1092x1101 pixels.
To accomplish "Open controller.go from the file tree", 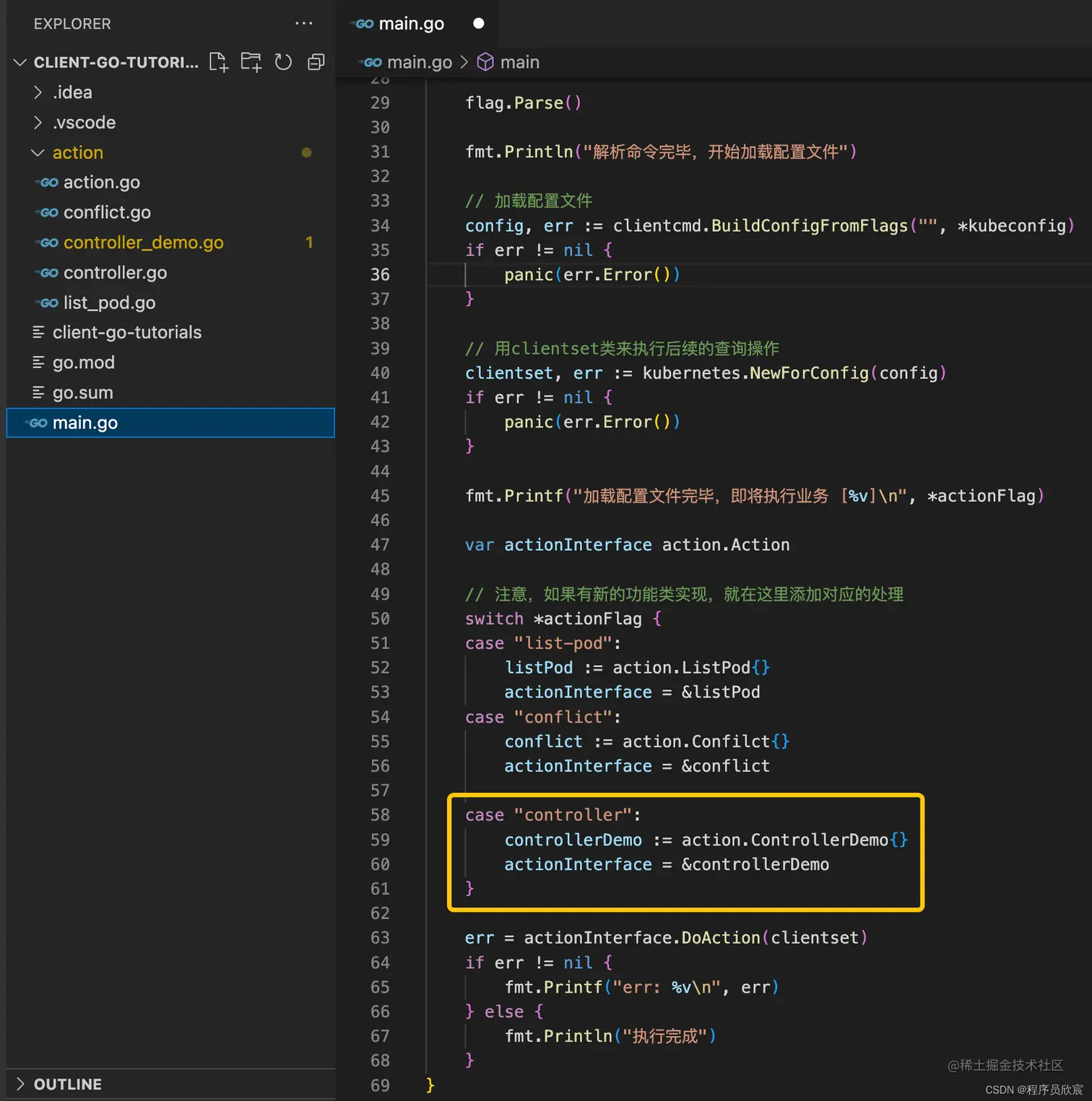I will pyautogui.click(x=116, y=273).
